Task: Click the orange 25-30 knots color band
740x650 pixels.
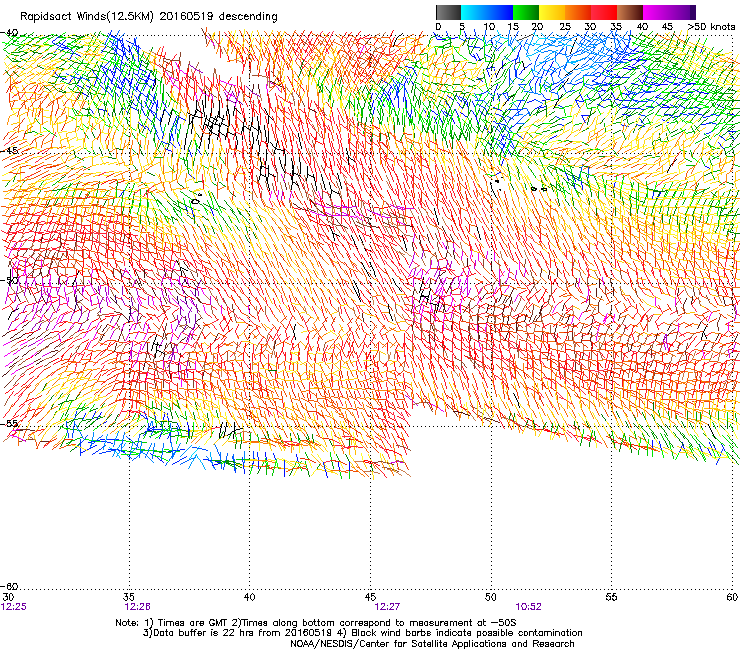Action: 578,12
